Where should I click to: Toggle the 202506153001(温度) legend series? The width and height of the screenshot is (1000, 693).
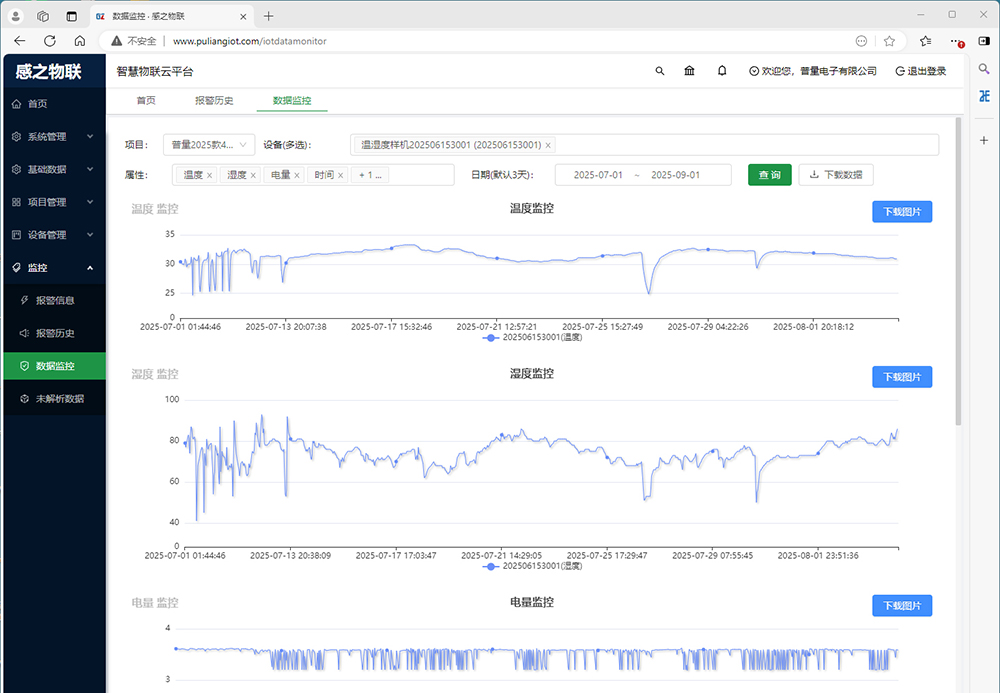tap(532, 338)
